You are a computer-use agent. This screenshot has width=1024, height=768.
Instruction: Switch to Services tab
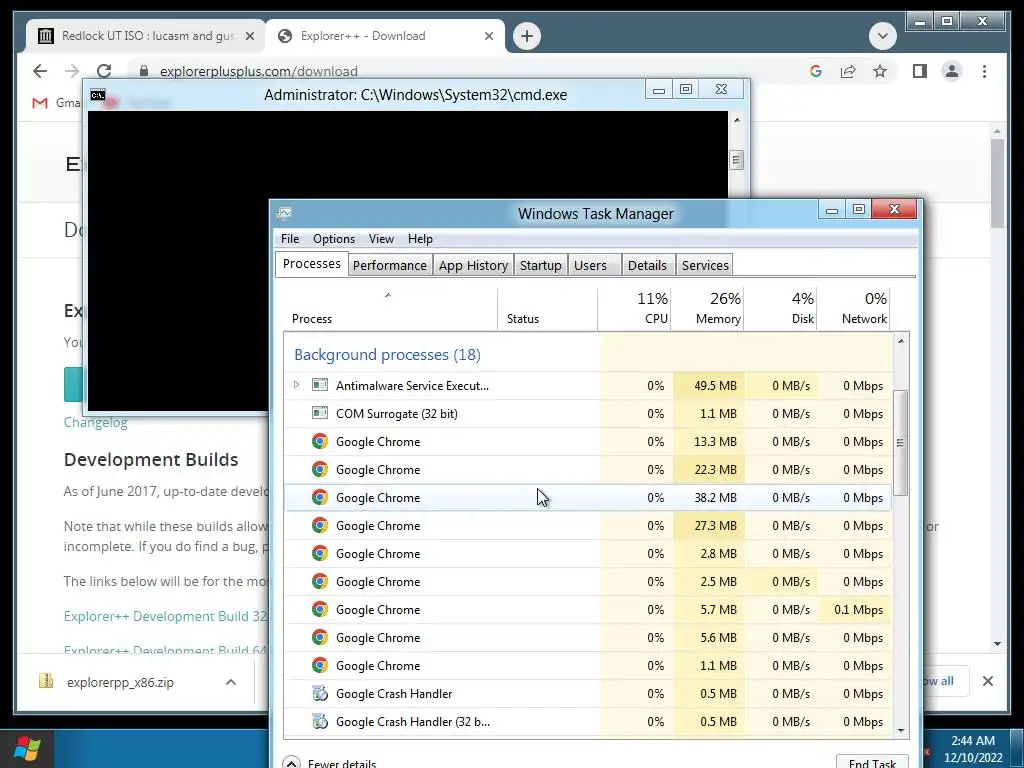tap(705, 265)
